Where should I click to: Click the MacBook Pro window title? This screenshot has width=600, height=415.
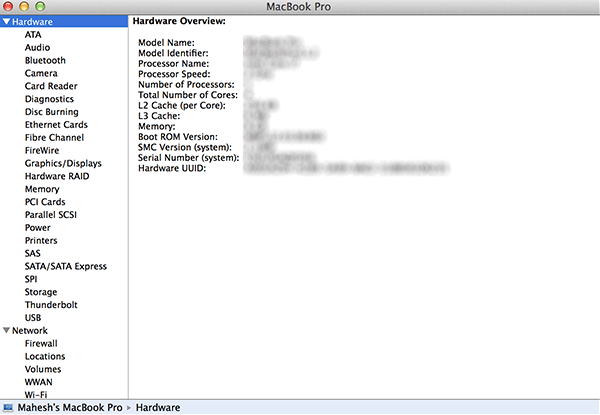pyautogui.click(x=298, y=7)
